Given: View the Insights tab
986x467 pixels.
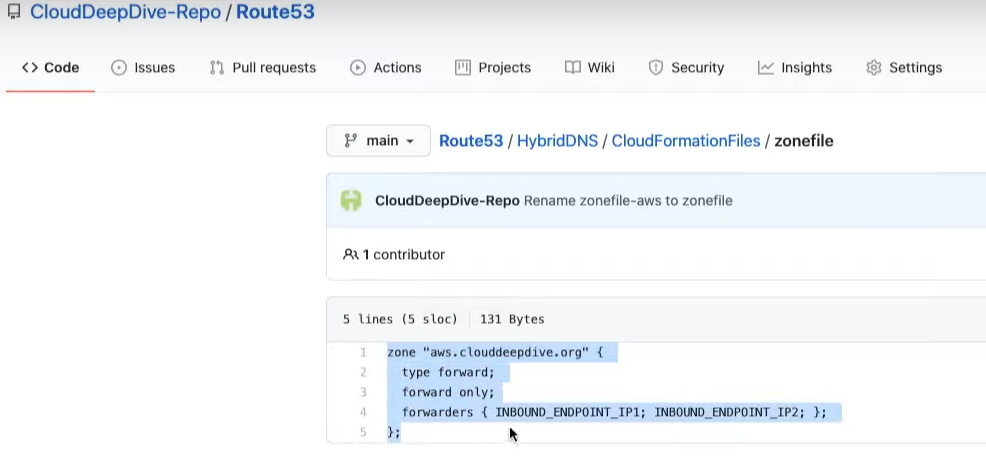Looking at the screenshot, I should click(x=795, y=68).
